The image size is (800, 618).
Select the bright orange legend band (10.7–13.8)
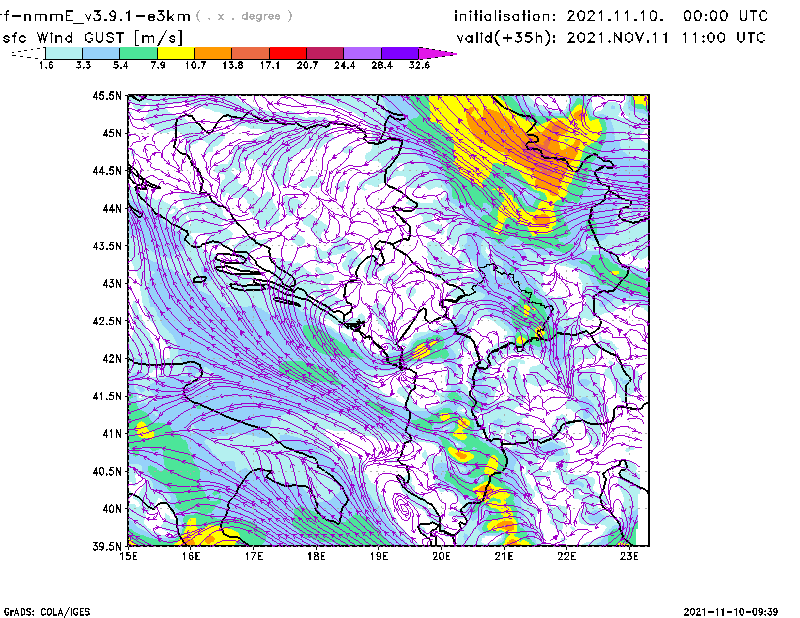pos(213,53)
